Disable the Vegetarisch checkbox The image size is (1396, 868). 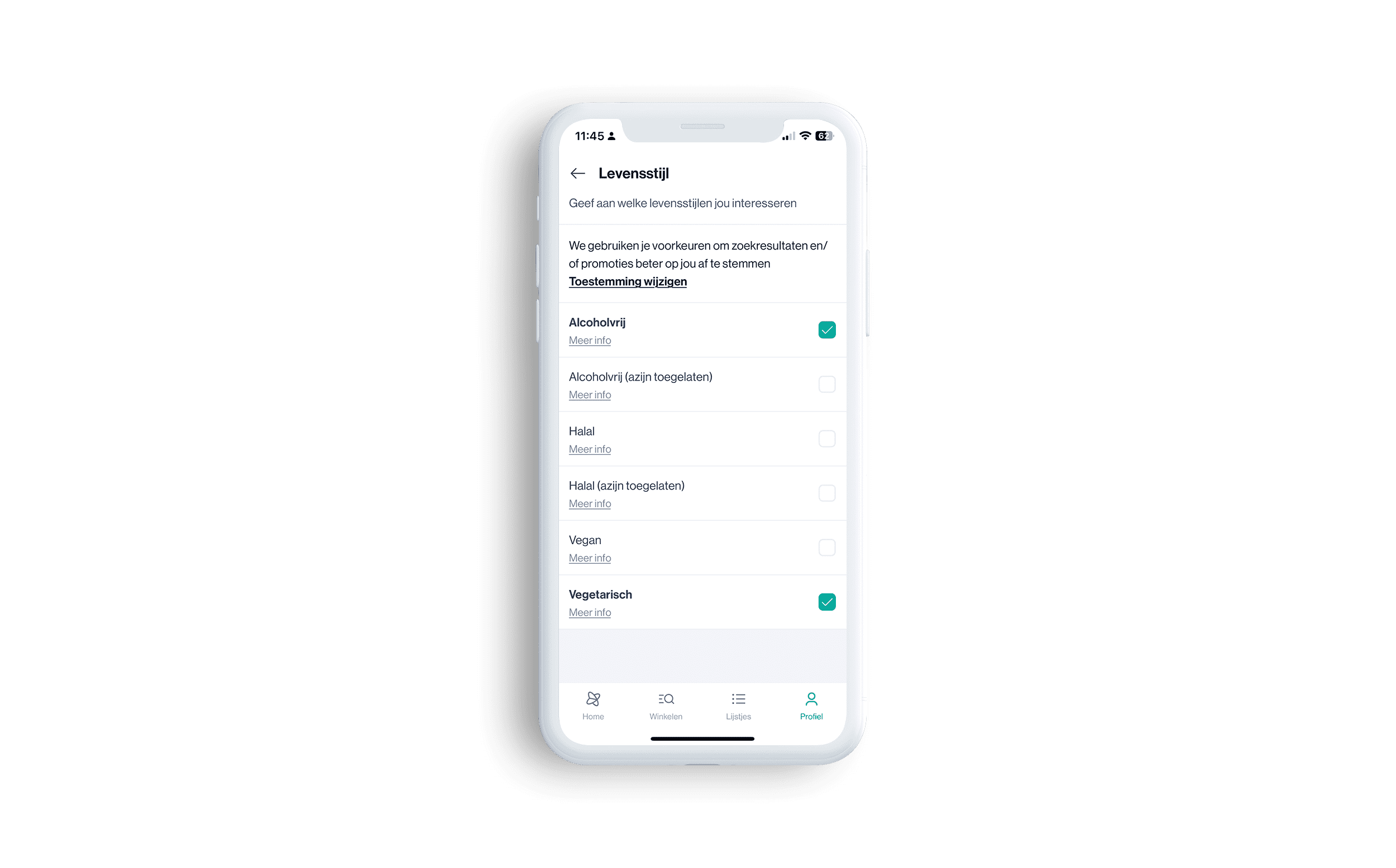[826, 602]
